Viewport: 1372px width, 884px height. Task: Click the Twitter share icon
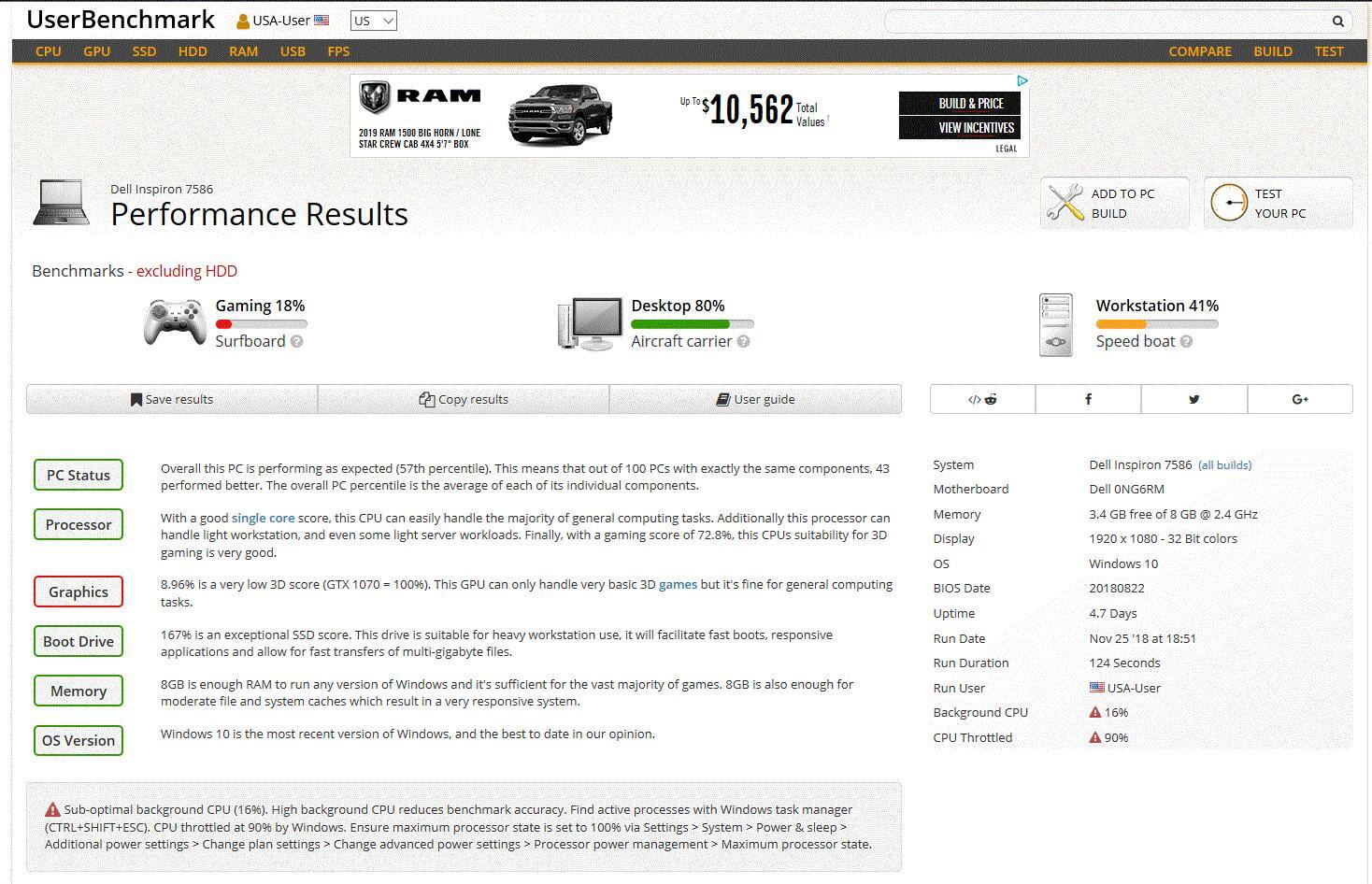pos(1193,399)
